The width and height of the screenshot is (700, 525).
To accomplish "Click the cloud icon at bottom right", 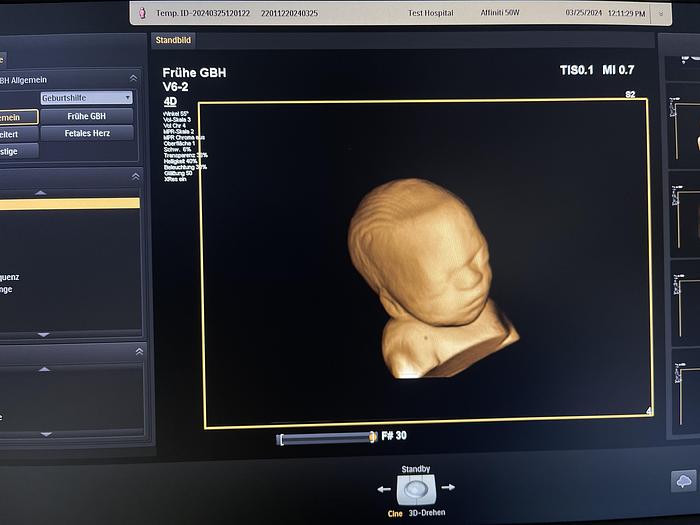I will tap(683, 481).
